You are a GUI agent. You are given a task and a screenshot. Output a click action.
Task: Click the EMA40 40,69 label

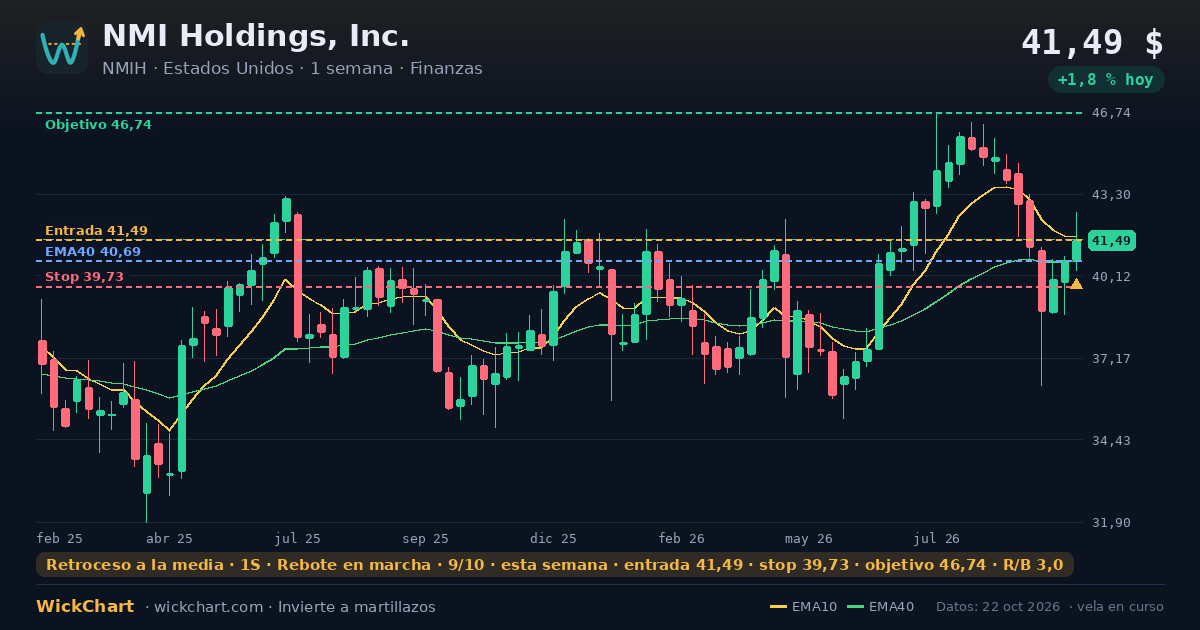click(x=93, y=252)
